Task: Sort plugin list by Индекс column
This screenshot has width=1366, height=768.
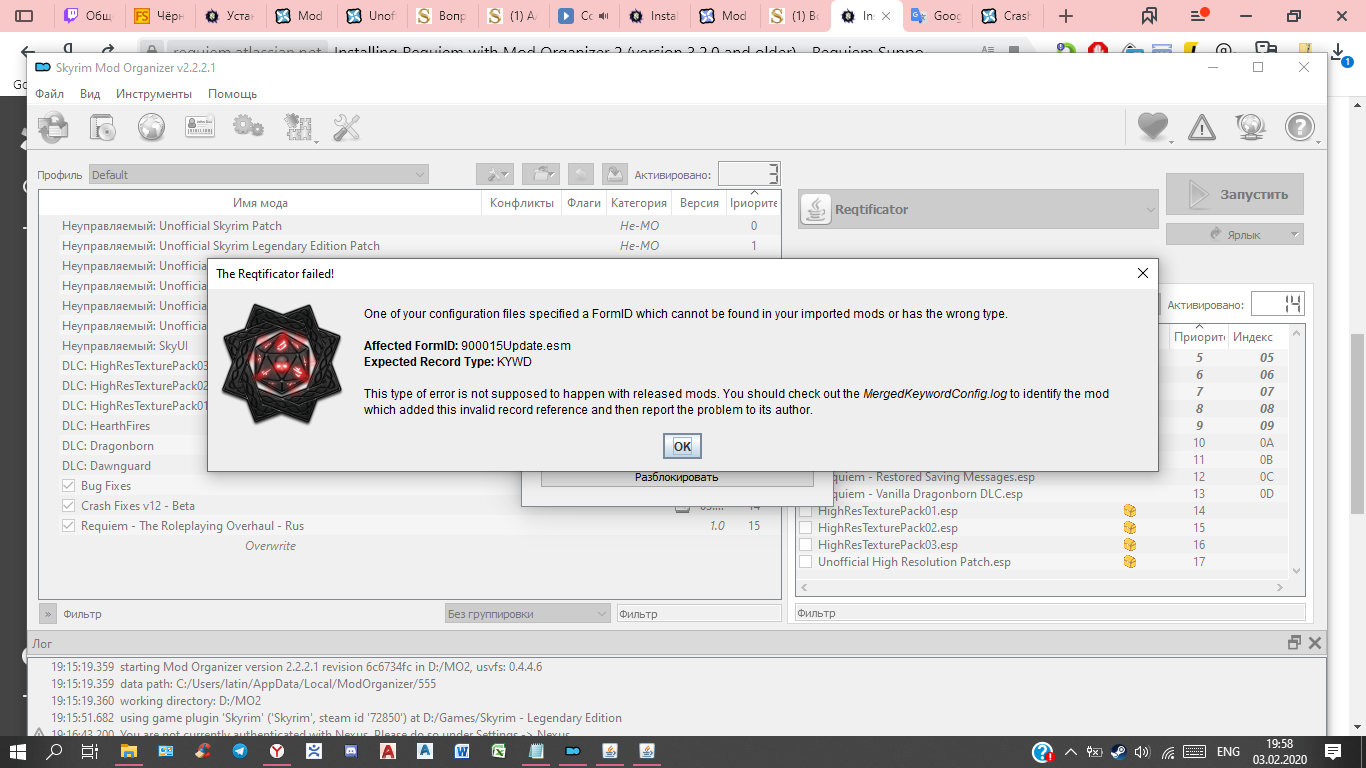Action: pos(1253,337)
